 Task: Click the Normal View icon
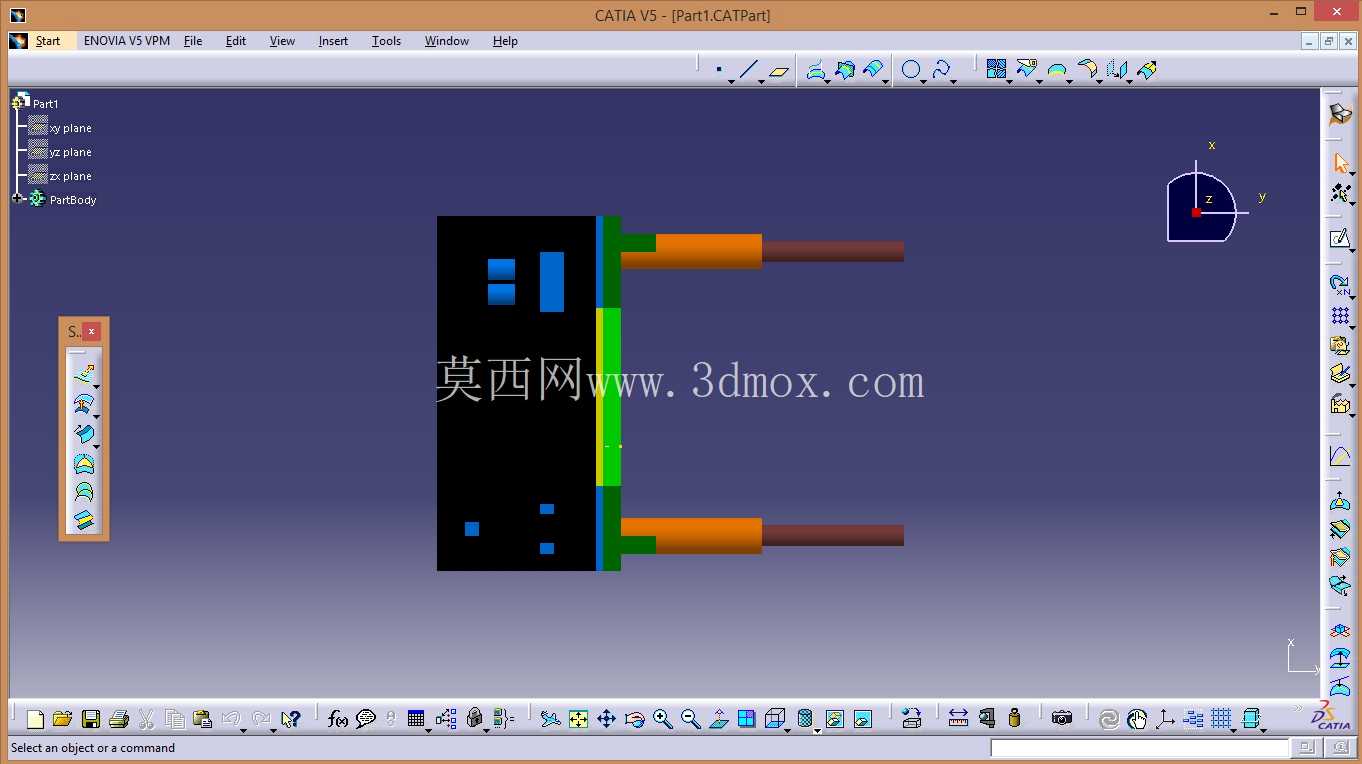pyautogui.click(x=718, y=718)
